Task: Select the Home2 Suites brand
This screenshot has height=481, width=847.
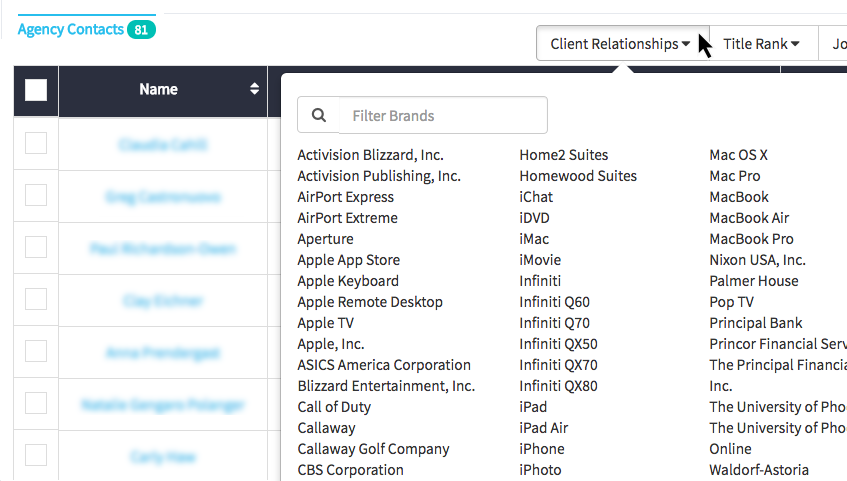Action: pos(564,155)
